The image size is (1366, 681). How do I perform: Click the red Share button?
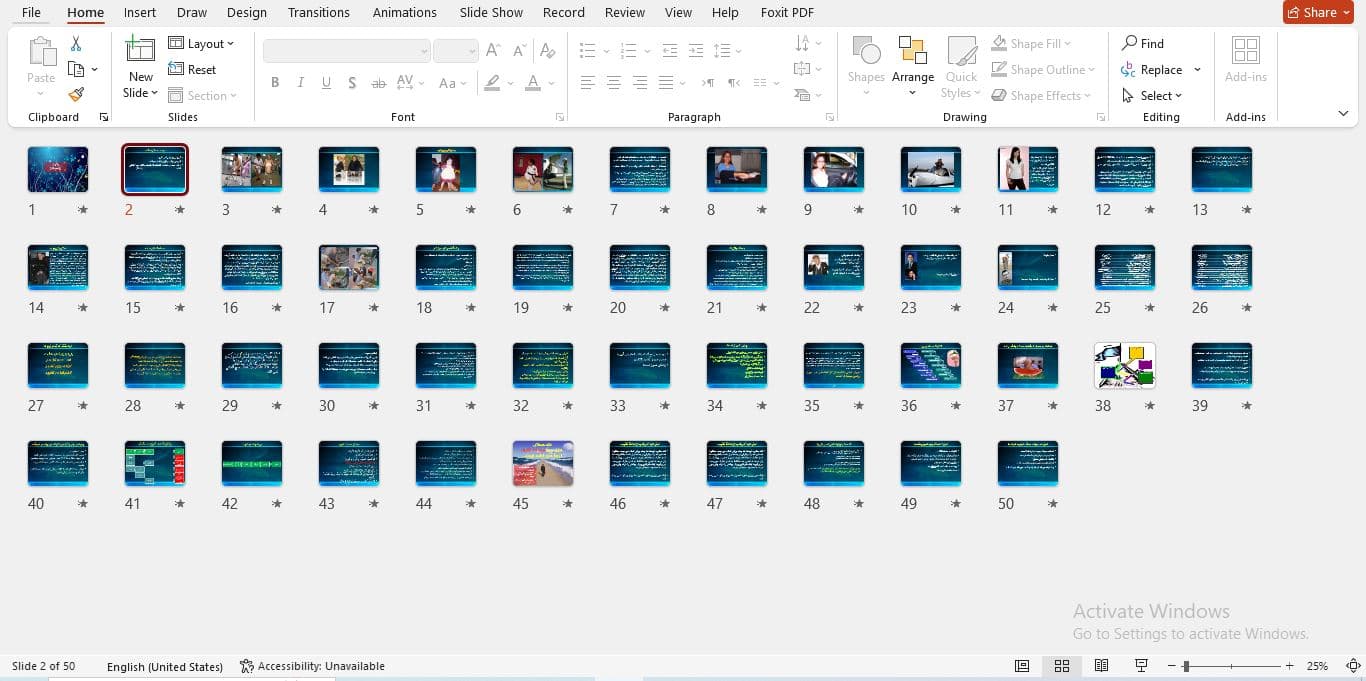(x=1318, y=12)
